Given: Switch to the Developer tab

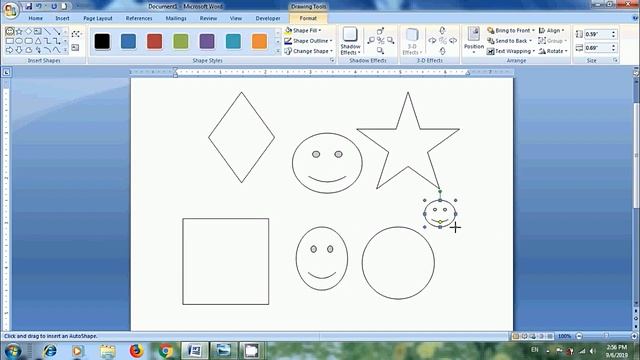Looking at the screenshot, I should [268, 18].
